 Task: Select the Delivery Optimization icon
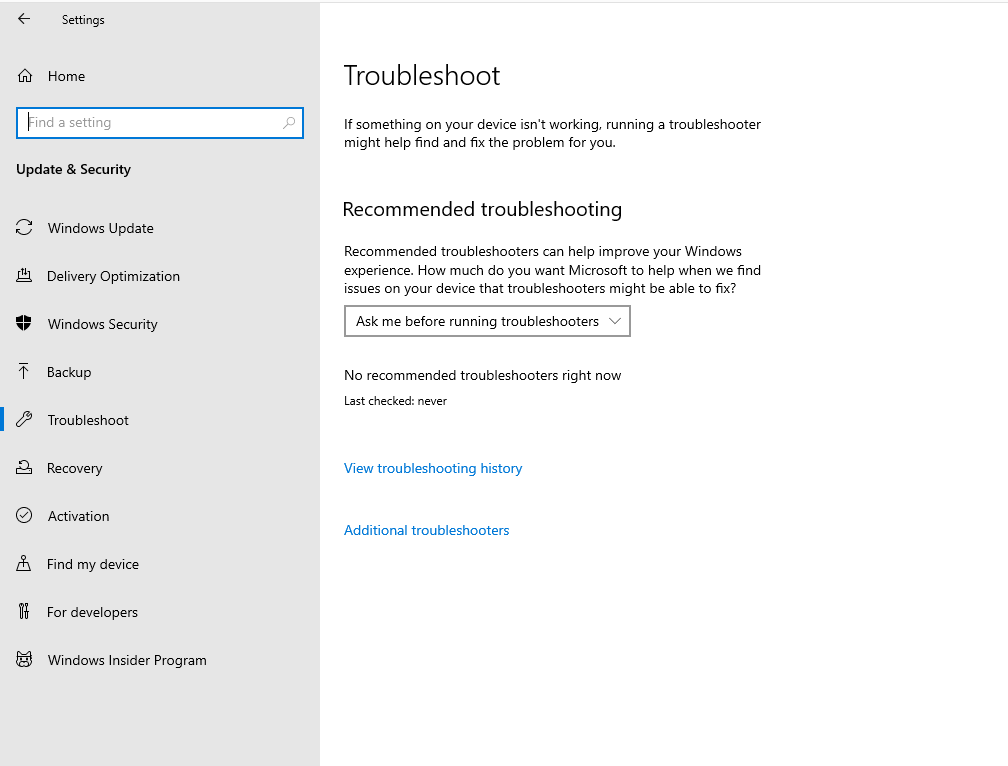pyautogui.click(x=24, y=276)
